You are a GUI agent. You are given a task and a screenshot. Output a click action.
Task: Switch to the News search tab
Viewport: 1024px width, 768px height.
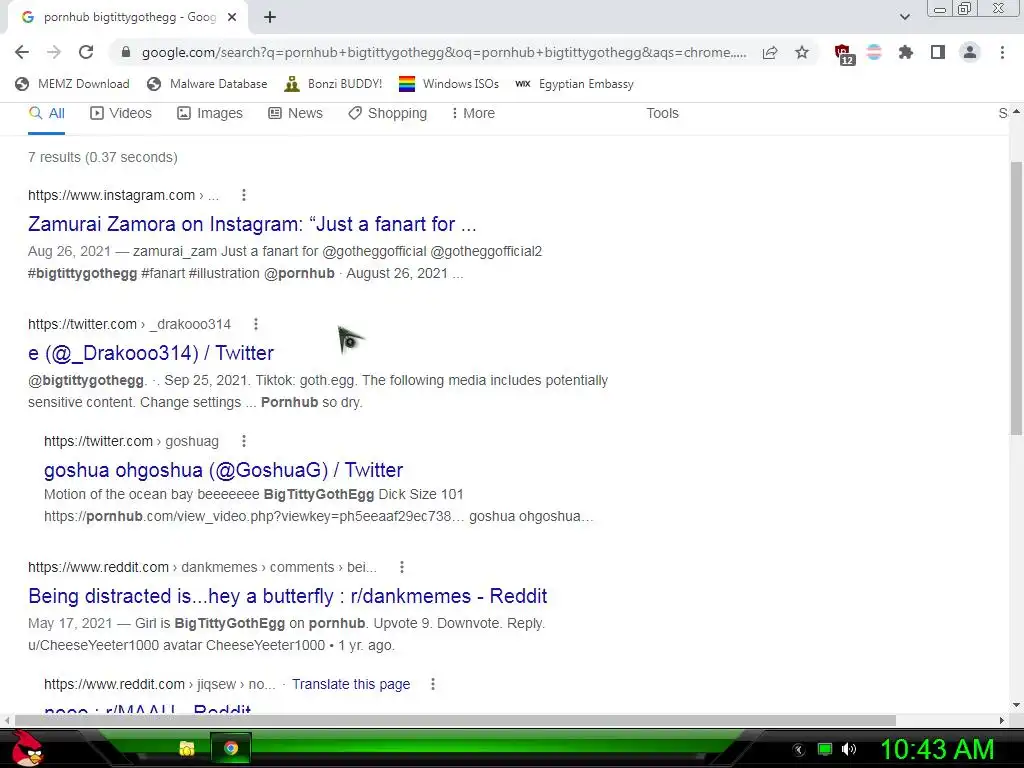pos(295,113)
